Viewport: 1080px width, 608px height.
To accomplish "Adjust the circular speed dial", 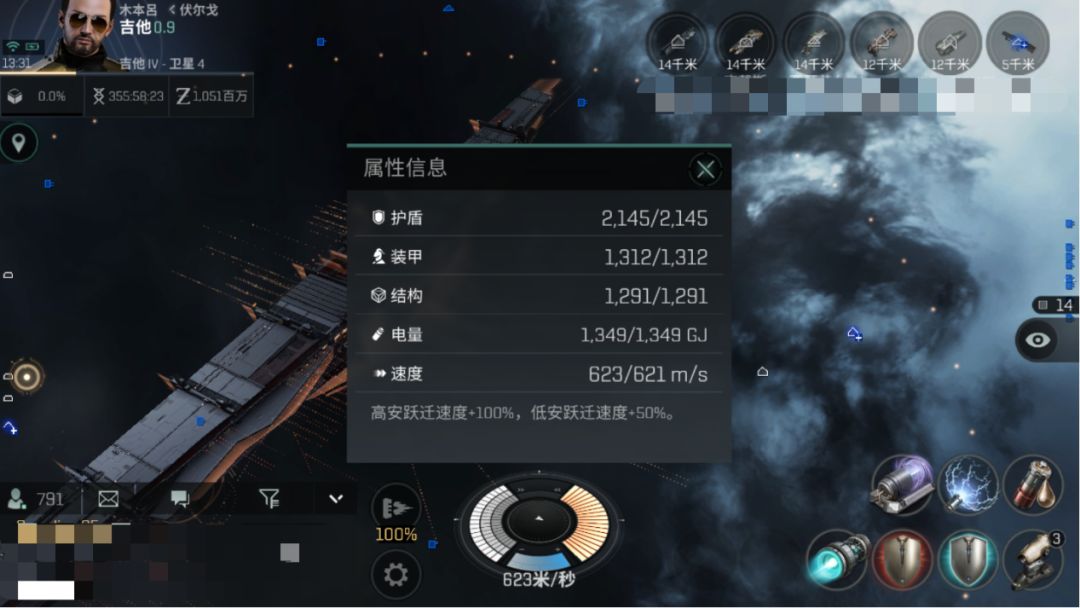I will coord(539,522).
